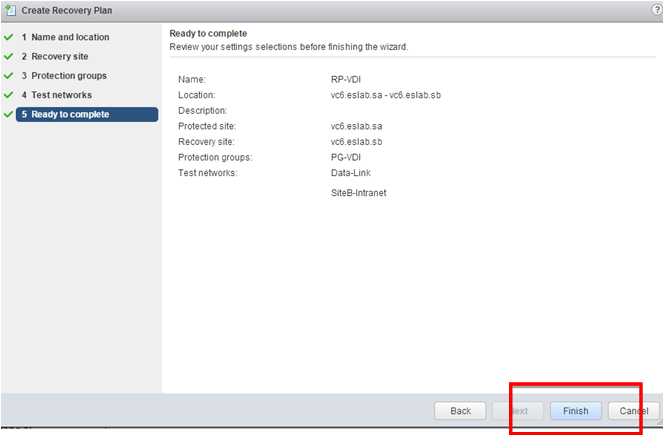Viewport: 663px width, 435px height.
Task: Click the PG-VDI protection group value
Action: [346, 157]
